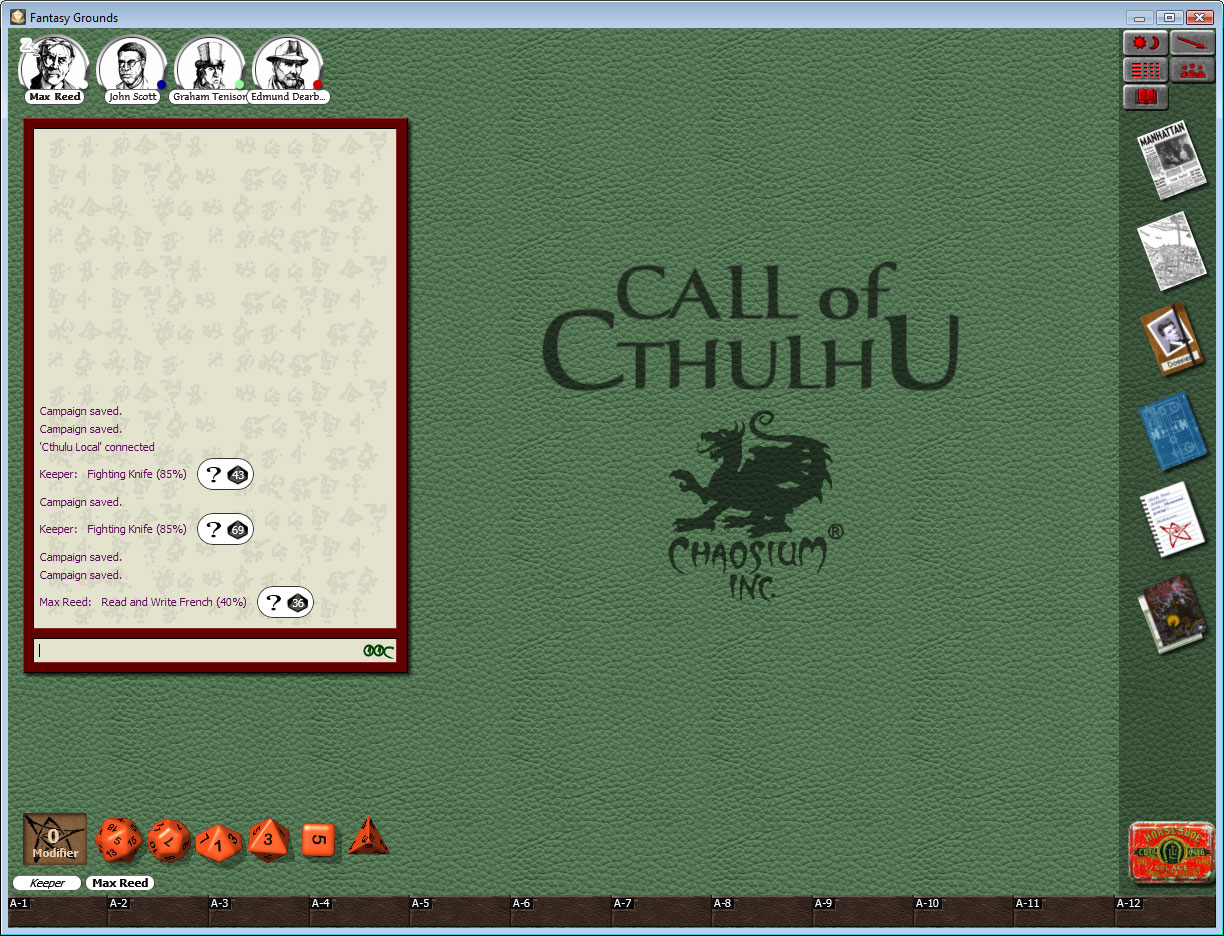Open the Manhattan newspaper shortcut

pos(1172,163)
